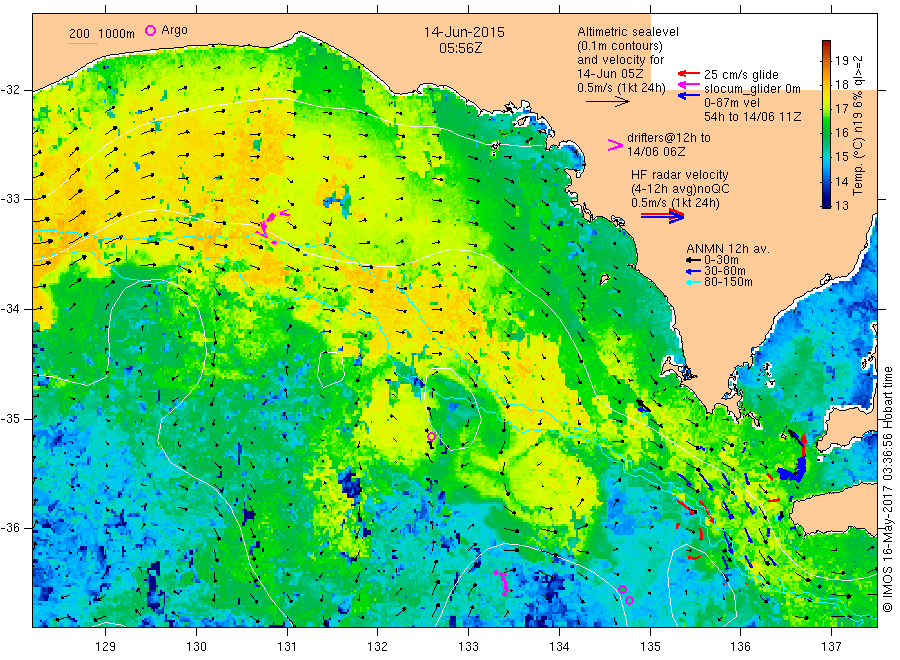The image size is (900, 660).
Task: Click the 133 longitude axis label
Action: pos(468,646)
